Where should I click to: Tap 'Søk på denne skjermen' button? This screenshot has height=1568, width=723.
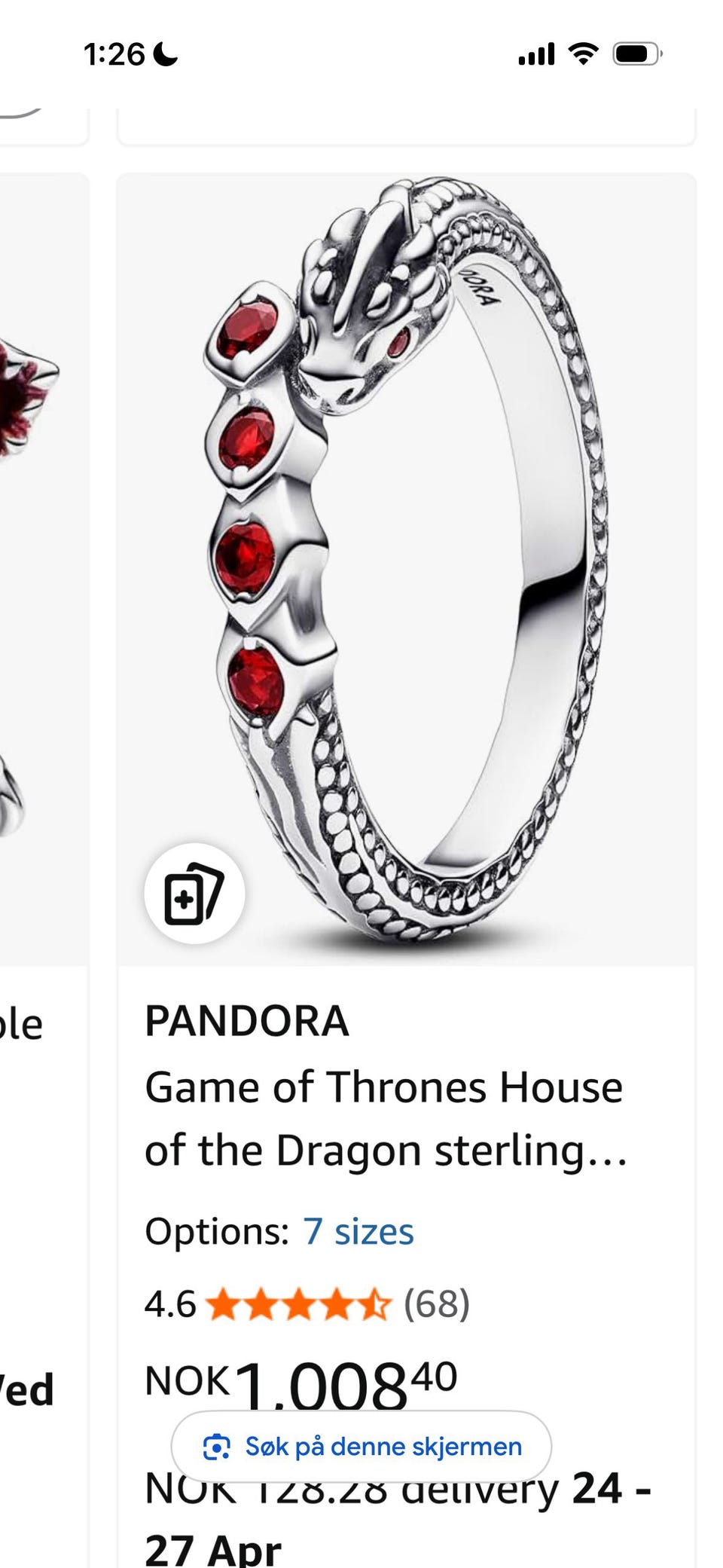[361, 1447]
